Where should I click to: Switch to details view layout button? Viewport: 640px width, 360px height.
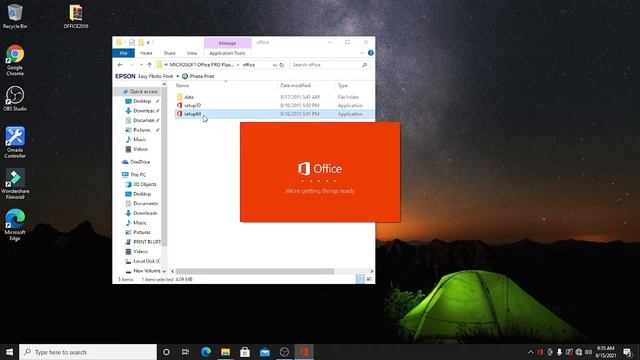360,279
